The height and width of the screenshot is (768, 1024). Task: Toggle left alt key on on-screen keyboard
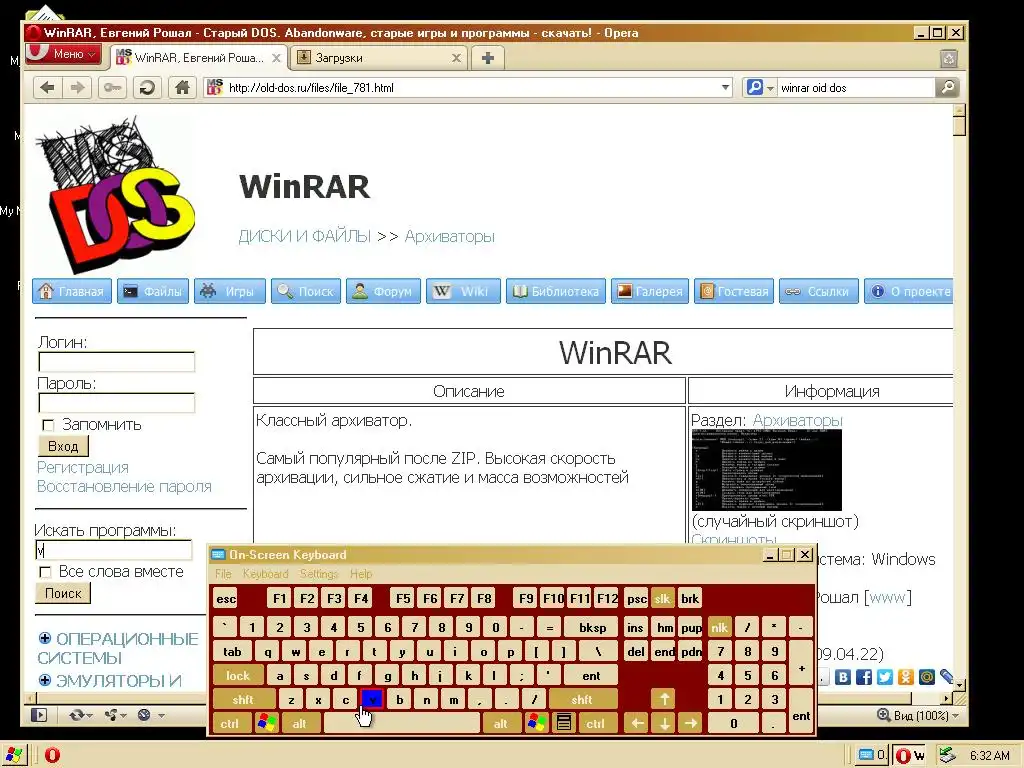[x=300, y=723]
